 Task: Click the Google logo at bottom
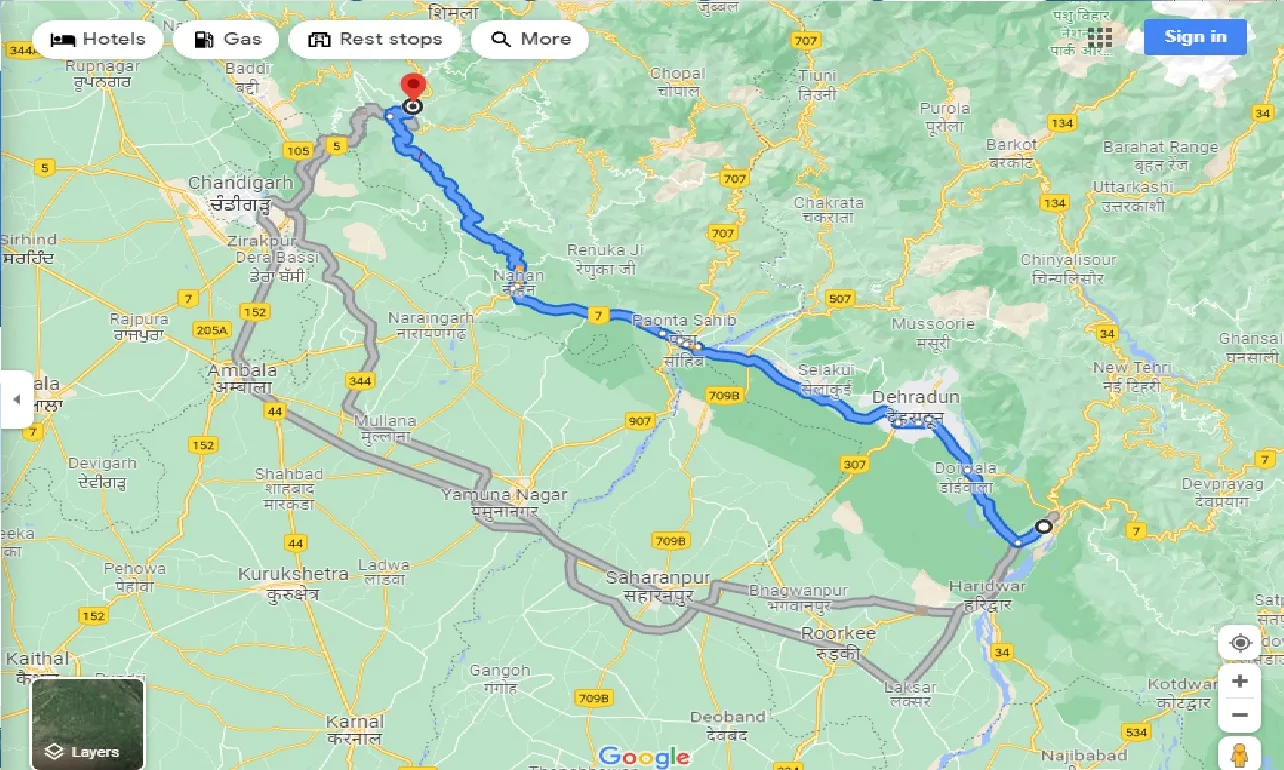point(643,756)
